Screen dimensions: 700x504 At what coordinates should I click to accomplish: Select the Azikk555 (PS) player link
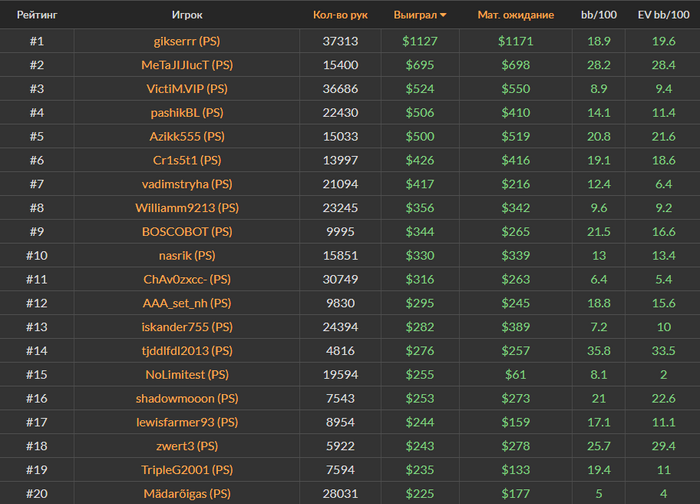coord(186,136)
